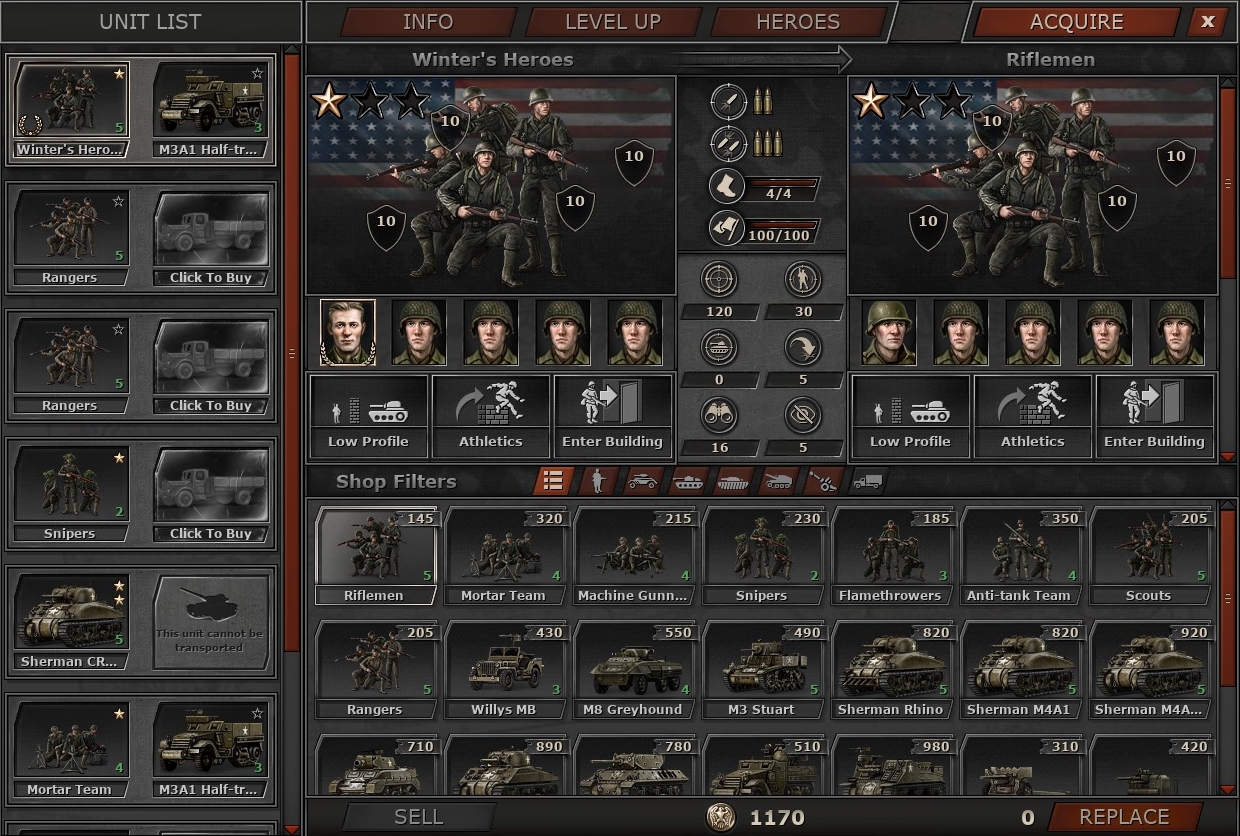
Task: Switch to the HEROES tab
Action: click(x=798, y=22)
